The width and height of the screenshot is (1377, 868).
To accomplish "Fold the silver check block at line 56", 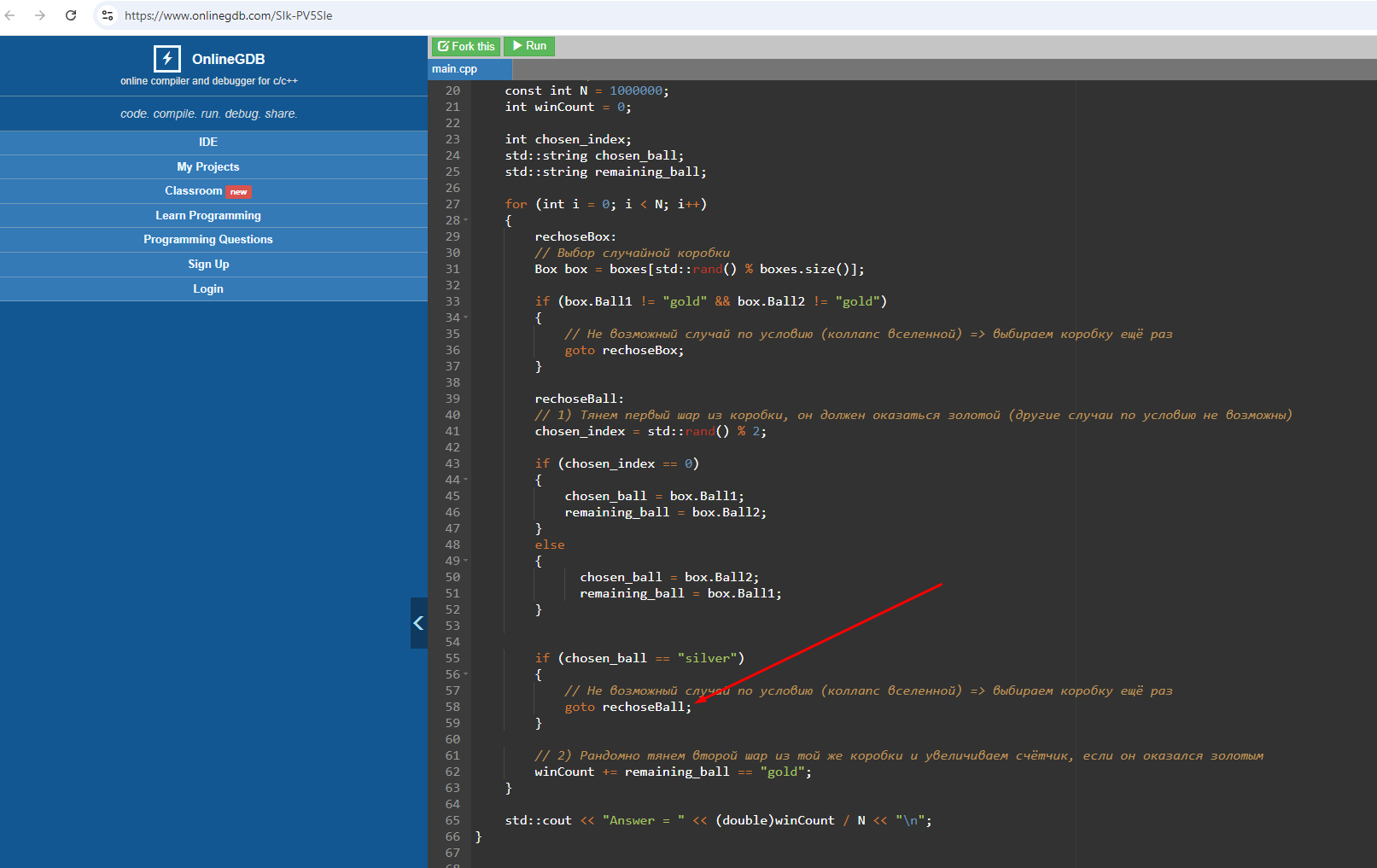I will point(466,674).
